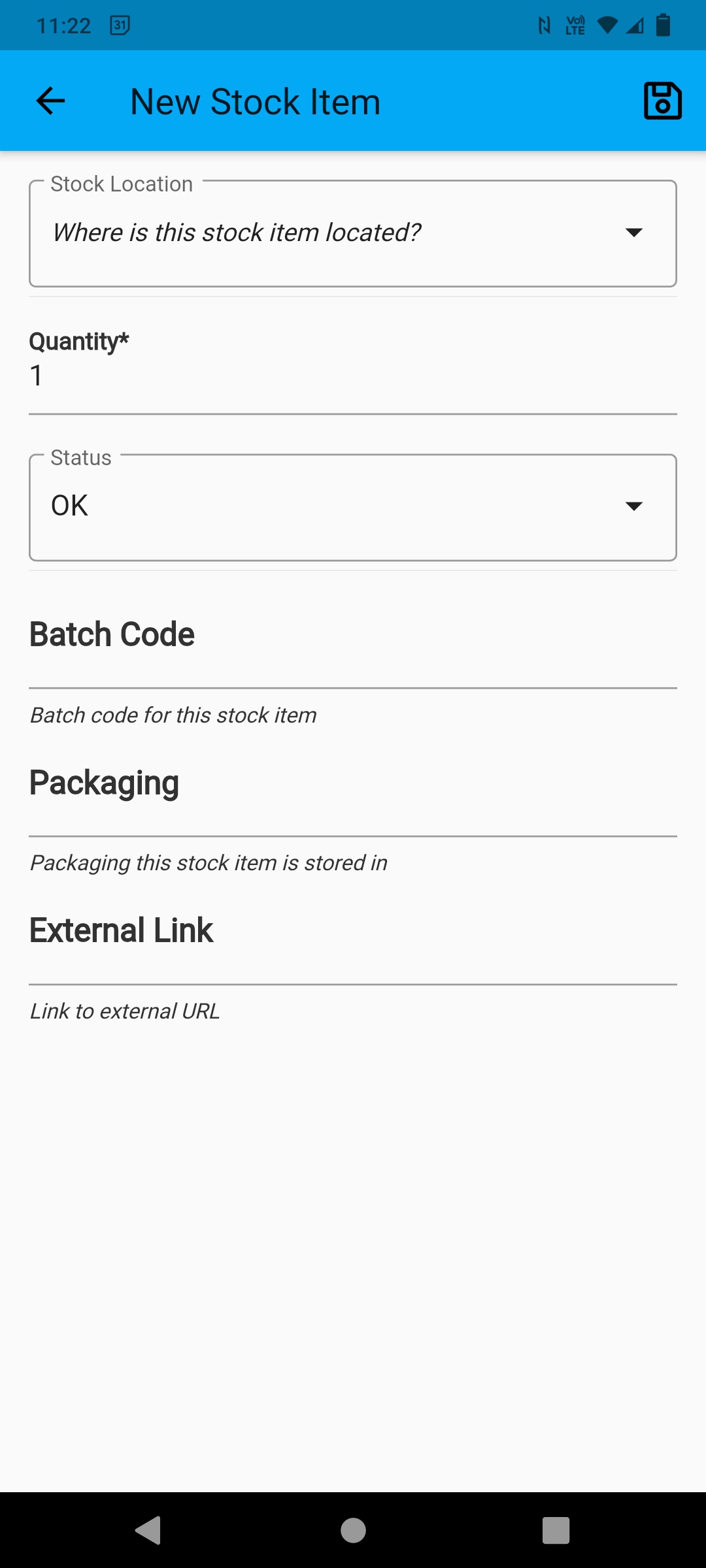Open the Stock Location dropdown
706x1568 pixels.
click(x=327, y=233)
